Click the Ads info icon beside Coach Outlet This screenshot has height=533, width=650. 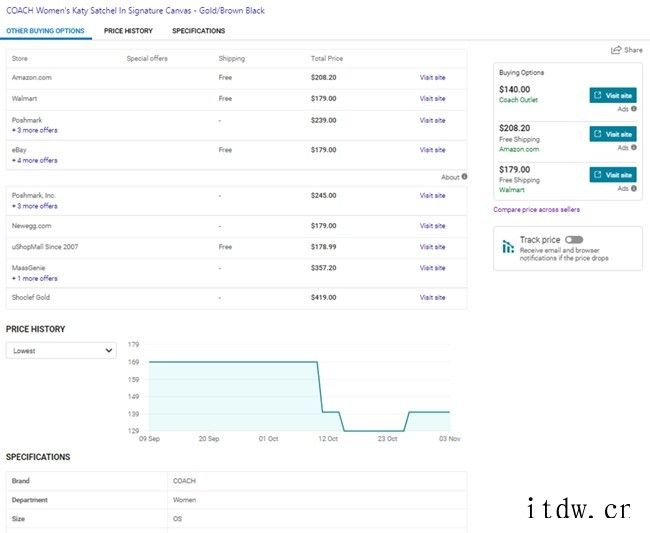[x=633, y=109]
